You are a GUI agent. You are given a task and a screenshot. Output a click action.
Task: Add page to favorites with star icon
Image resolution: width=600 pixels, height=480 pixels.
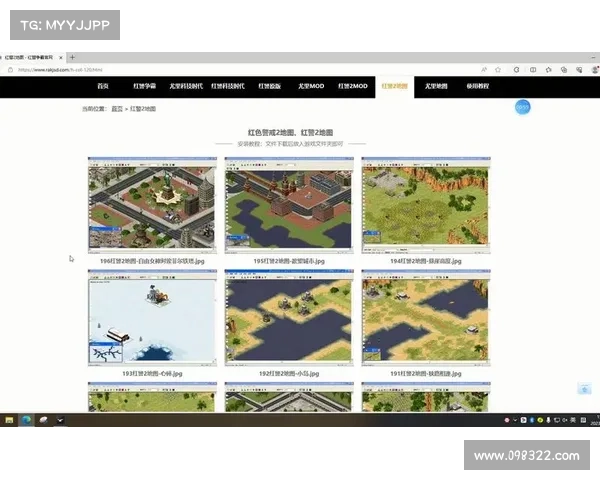(498, 70)
